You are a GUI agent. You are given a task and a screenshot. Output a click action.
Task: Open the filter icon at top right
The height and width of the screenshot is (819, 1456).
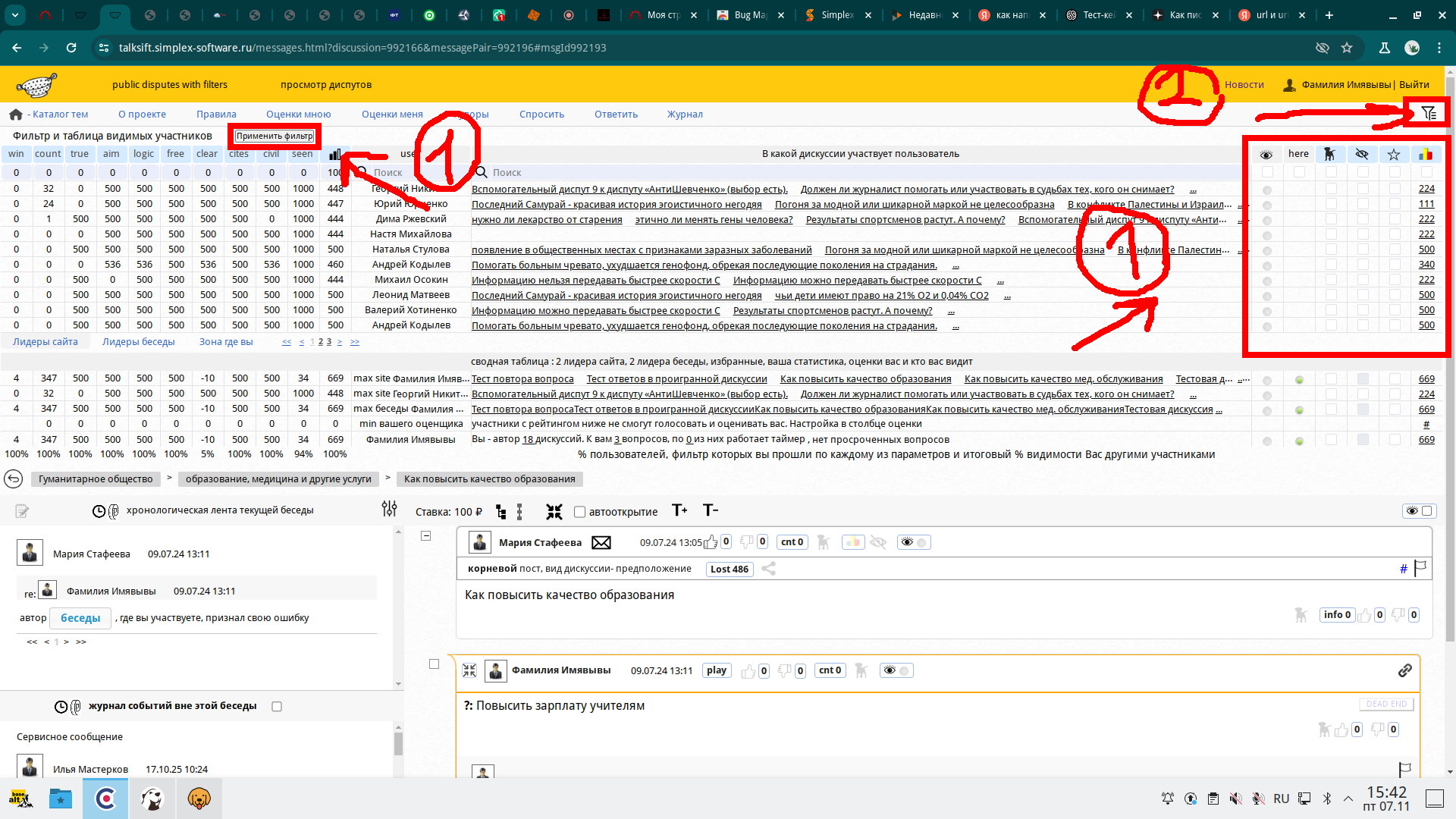click(x=1429, y=113)
